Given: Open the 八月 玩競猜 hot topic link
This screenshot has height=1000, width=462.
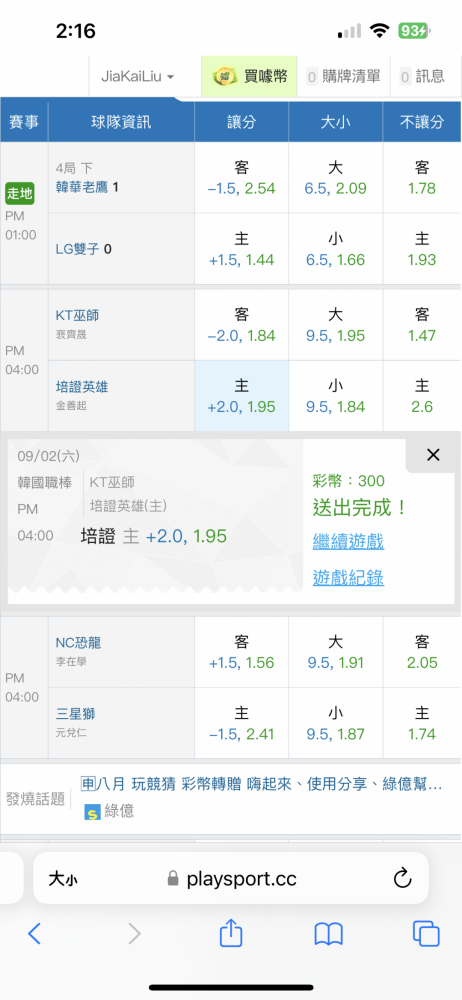Looking at the screenshot, I should 262,783.
